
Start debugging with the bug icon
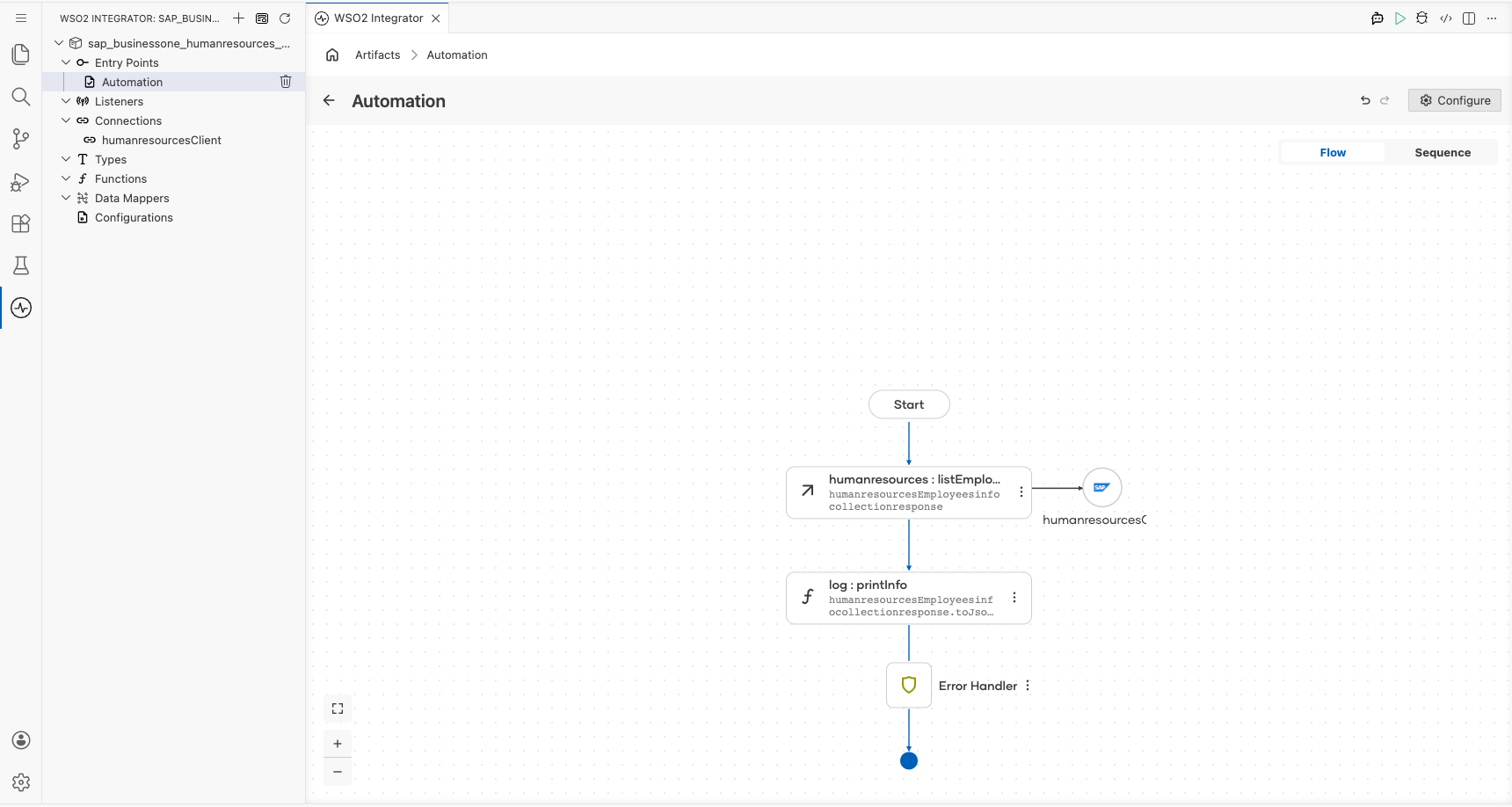1422,18
